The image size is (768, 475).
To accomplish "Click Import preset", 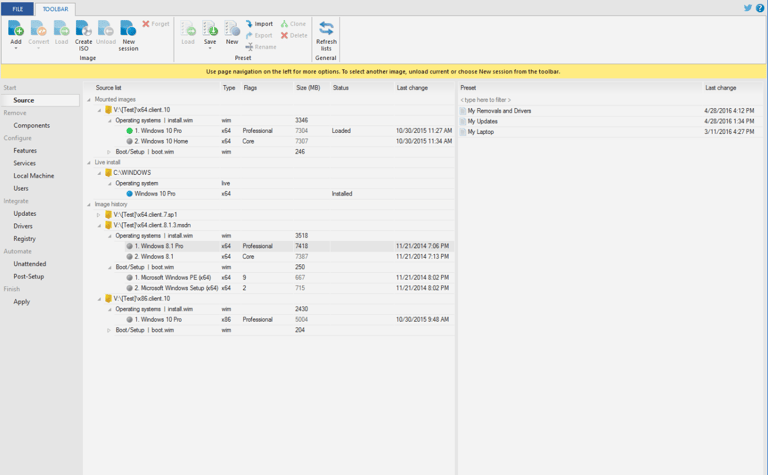I will (259, 24).
